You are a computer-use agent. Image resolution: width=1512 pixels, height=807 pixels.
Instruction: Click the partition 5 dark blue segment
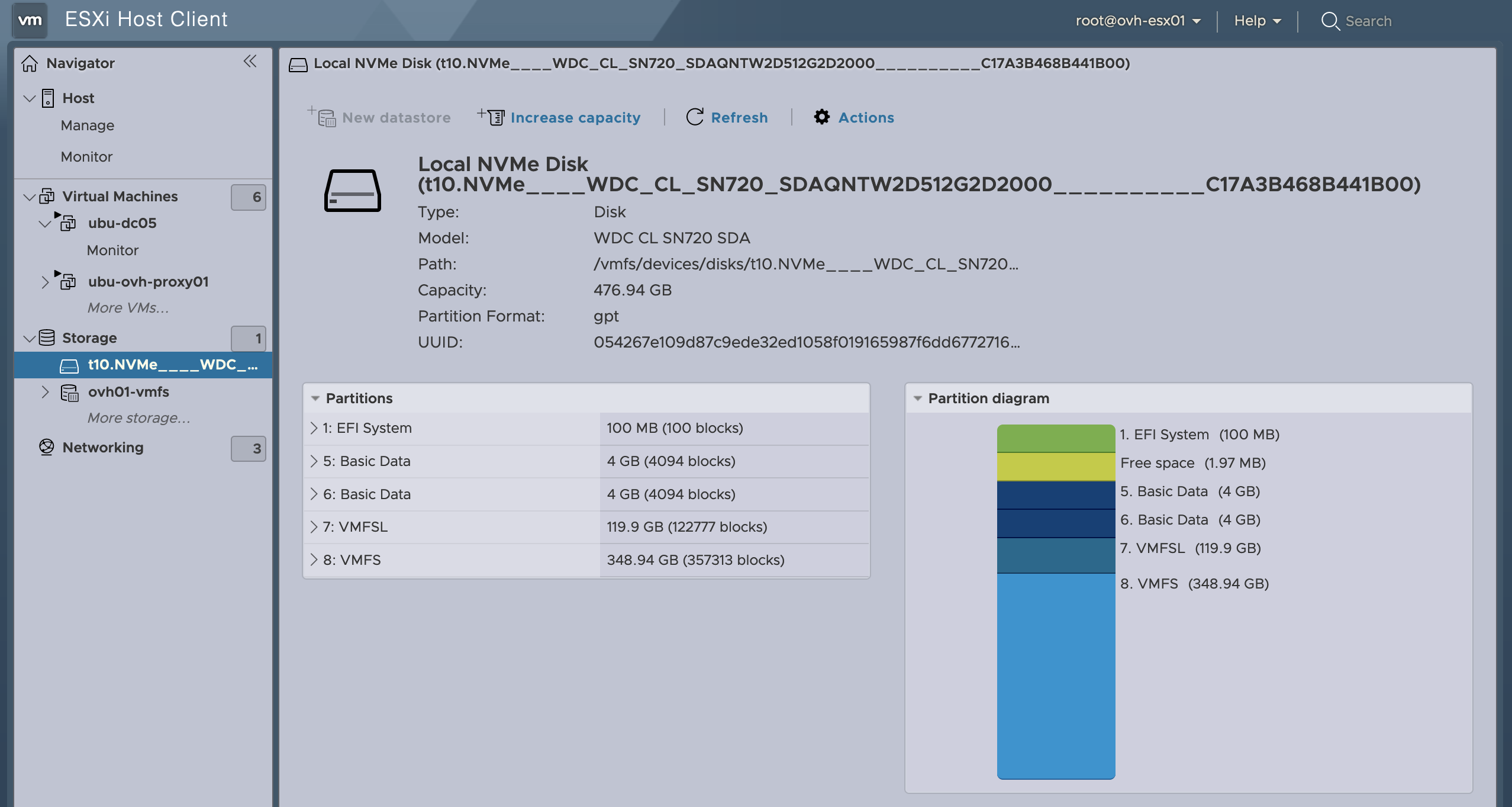pyautogui.click(x=1056, y=495)
